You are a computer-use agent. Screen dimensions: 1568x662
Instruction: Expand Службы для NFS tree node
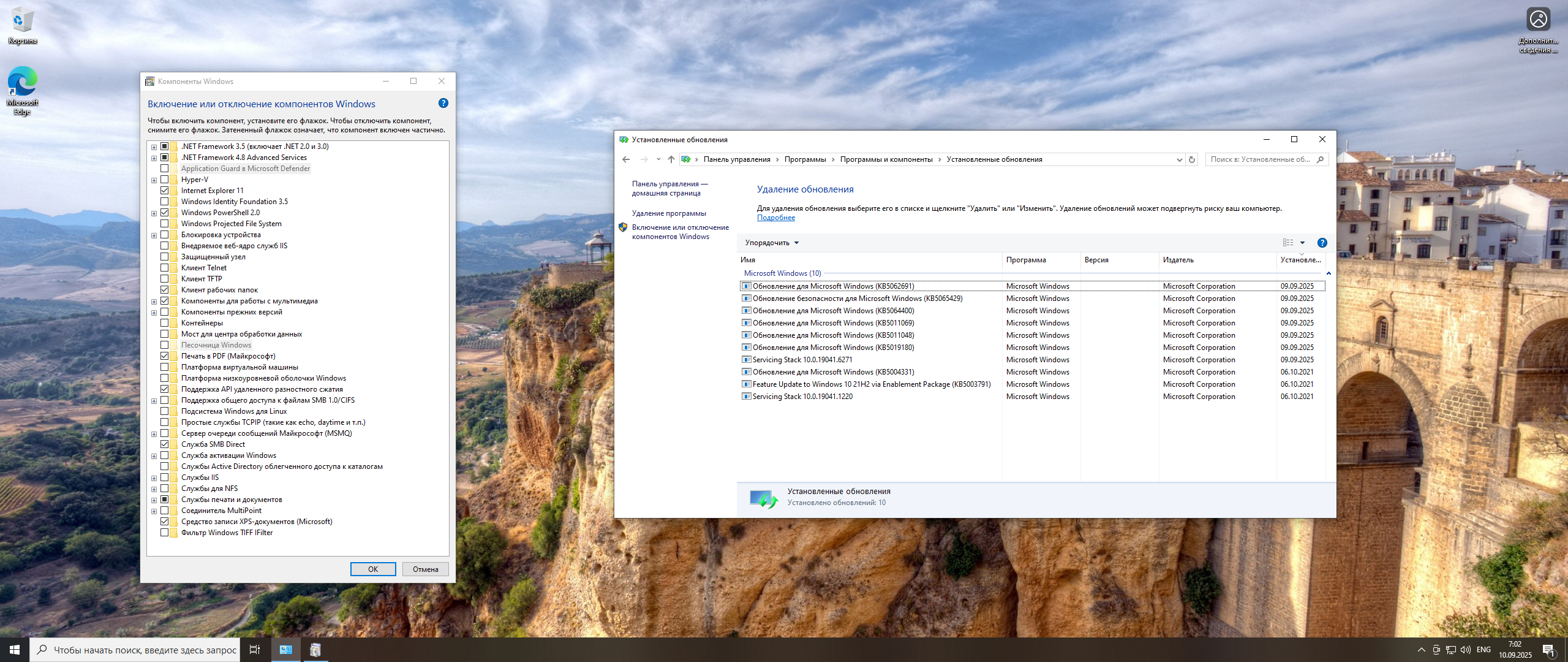click(154, 489)
